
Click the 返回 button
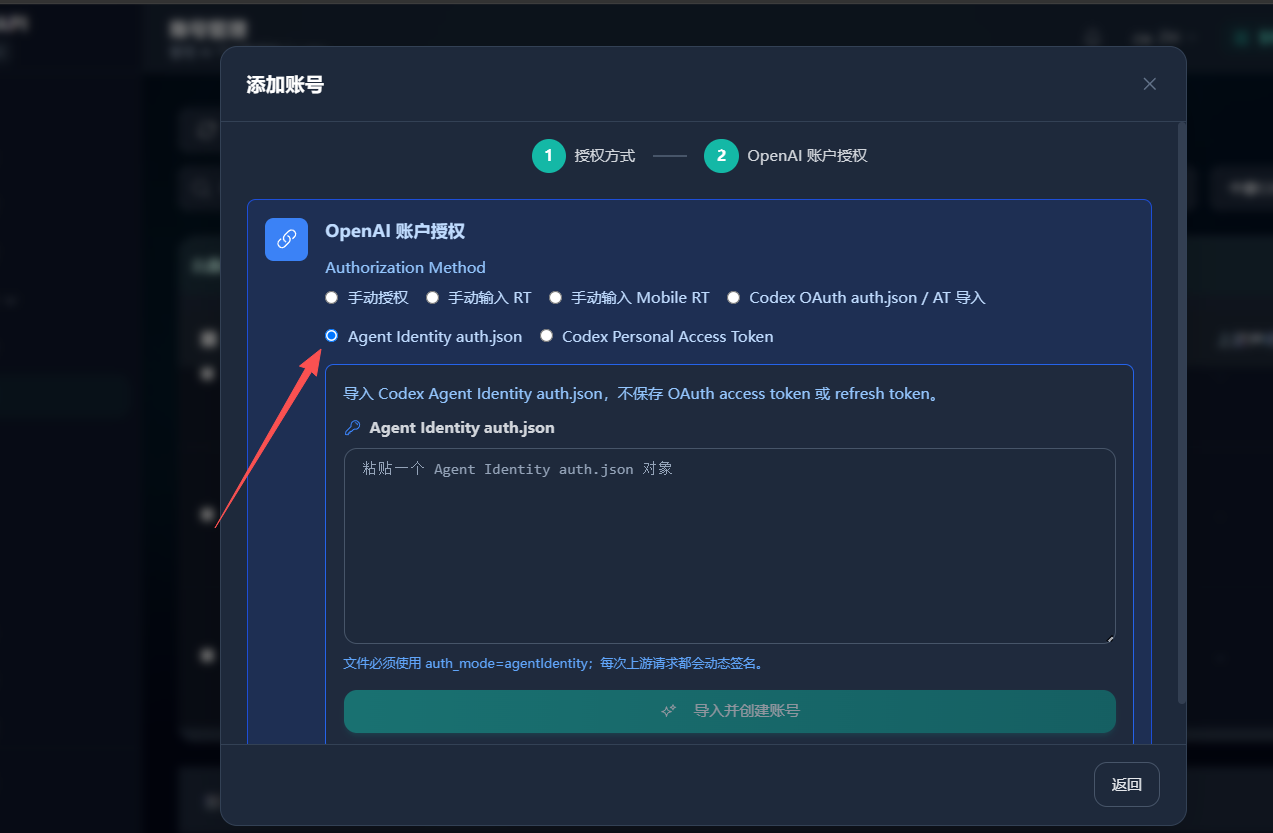[x=1127, y=784]
